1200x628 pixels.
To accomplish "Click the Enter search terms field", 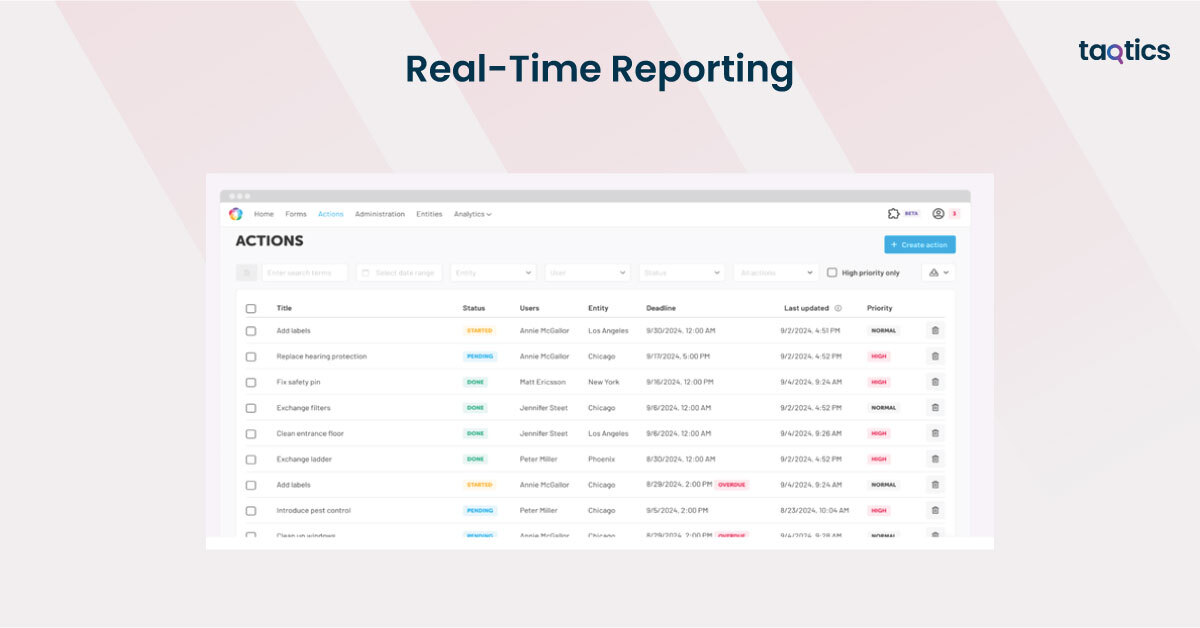I will 305,272.
